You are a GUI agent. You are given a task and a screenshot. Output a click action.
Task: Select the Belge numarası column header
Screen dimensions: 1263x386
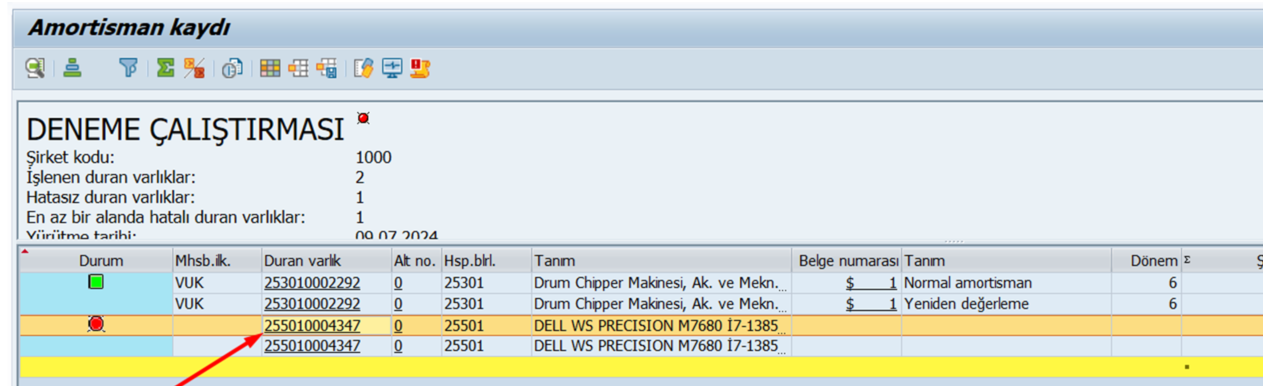pyautogui.click(x=848, y=261)
